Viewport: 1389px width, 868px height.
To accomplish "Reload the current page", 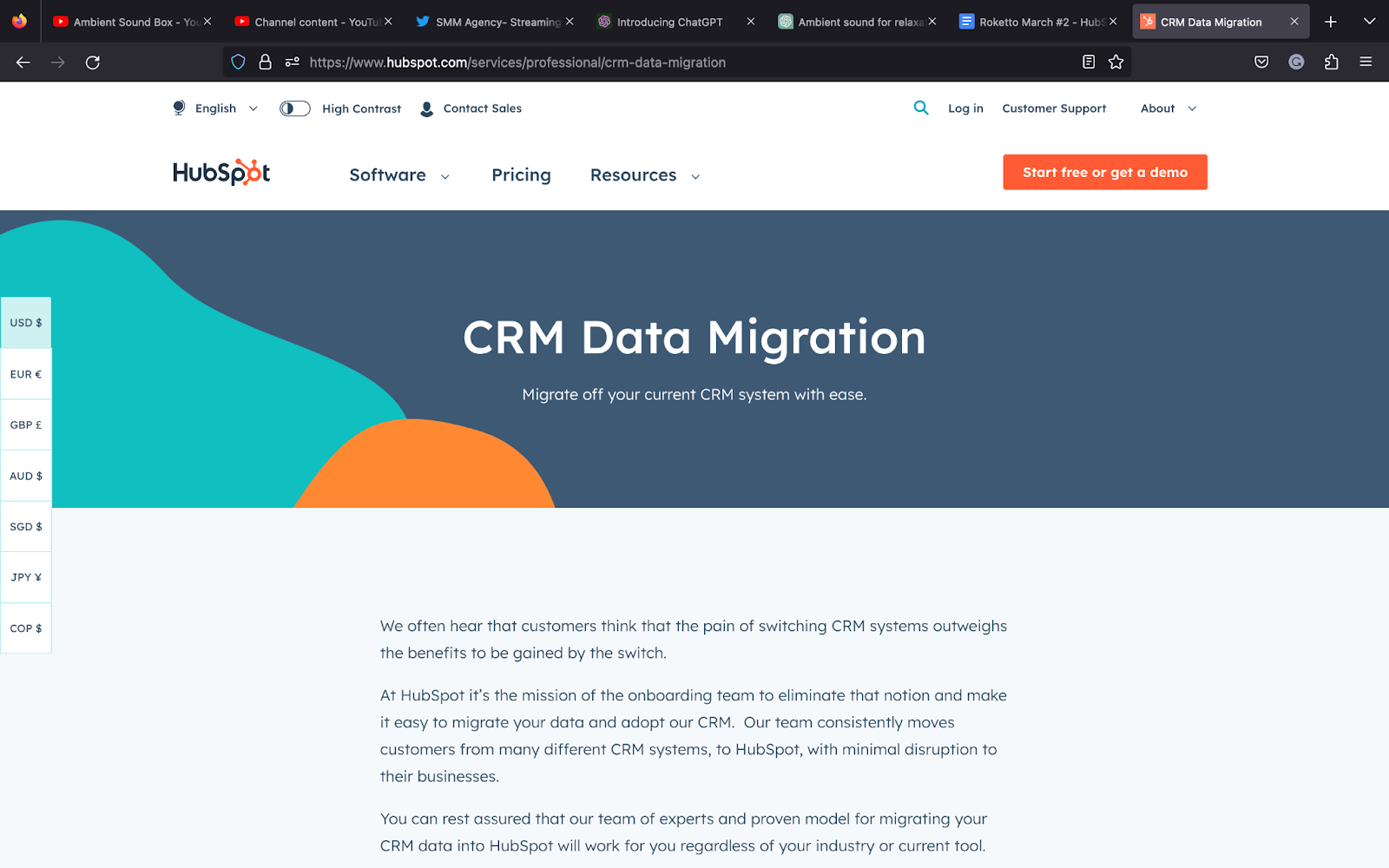I will point(93,62).
